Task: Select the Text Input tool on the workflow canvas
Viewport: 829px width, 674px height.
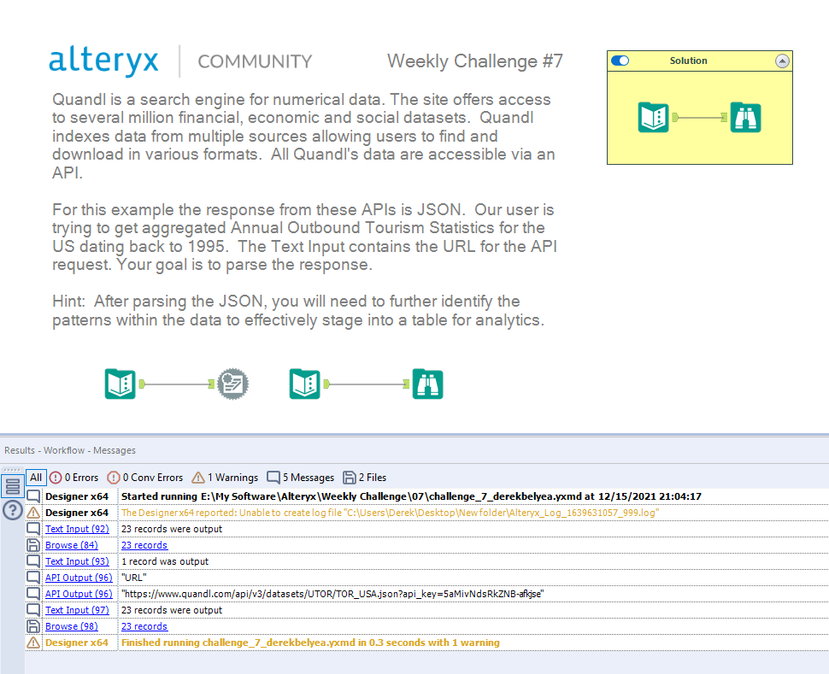Action: click(x=120, y=384)
